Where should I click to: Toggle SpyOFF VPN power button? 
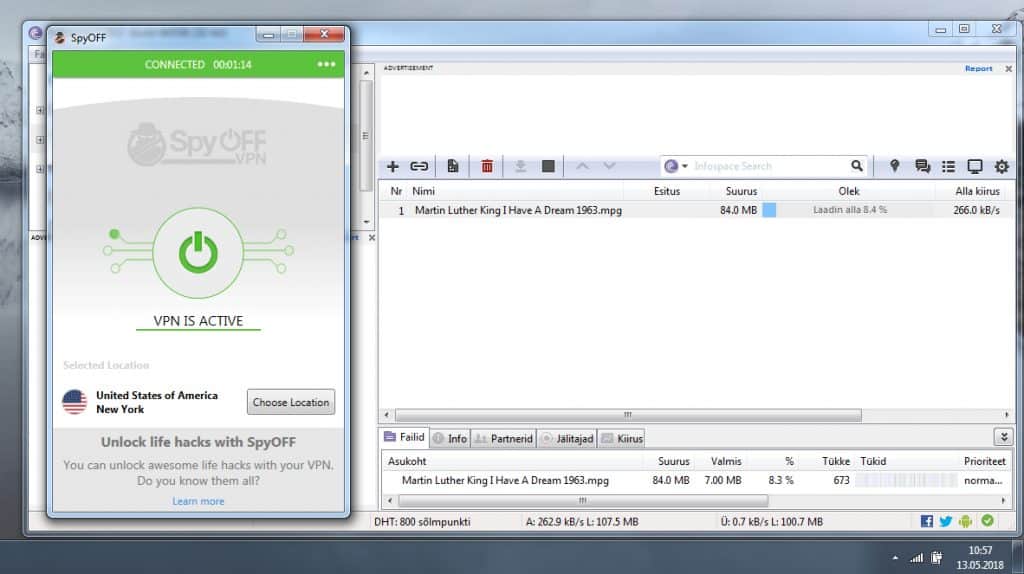click(199, 253)
